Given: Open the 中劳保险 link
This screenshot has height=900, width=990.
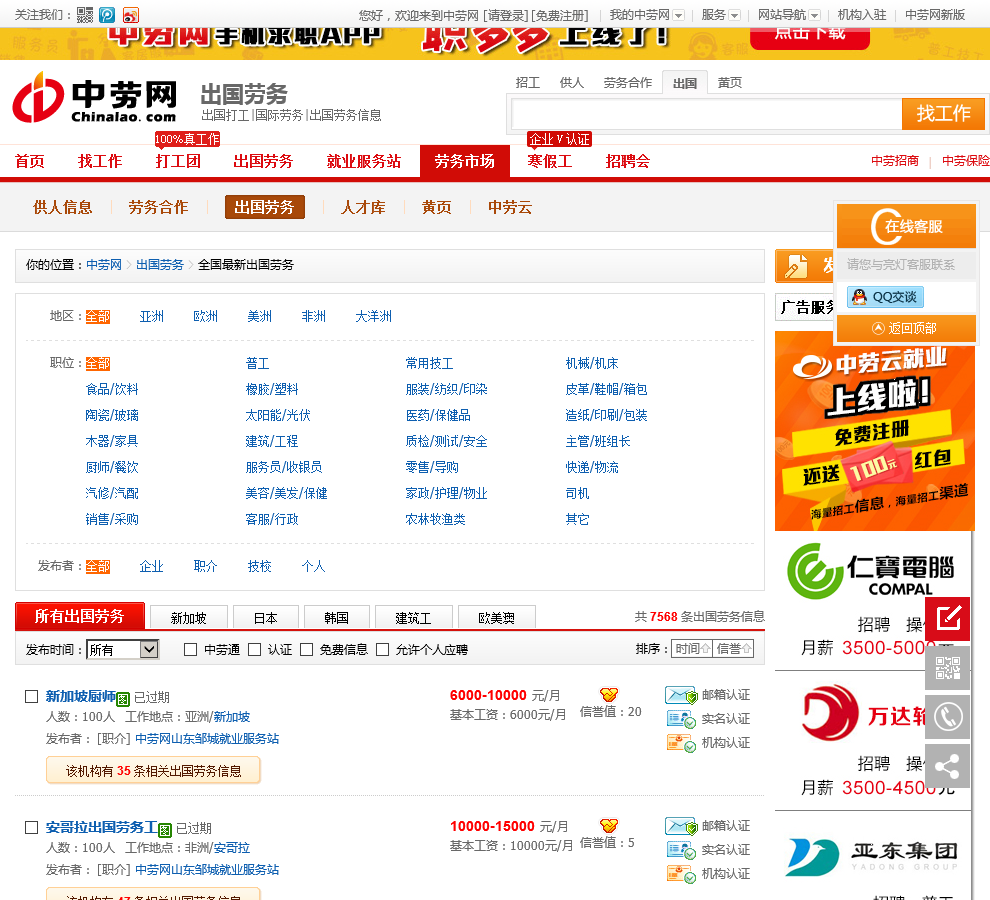Looking at the screenshot, I should coord(965,161).
